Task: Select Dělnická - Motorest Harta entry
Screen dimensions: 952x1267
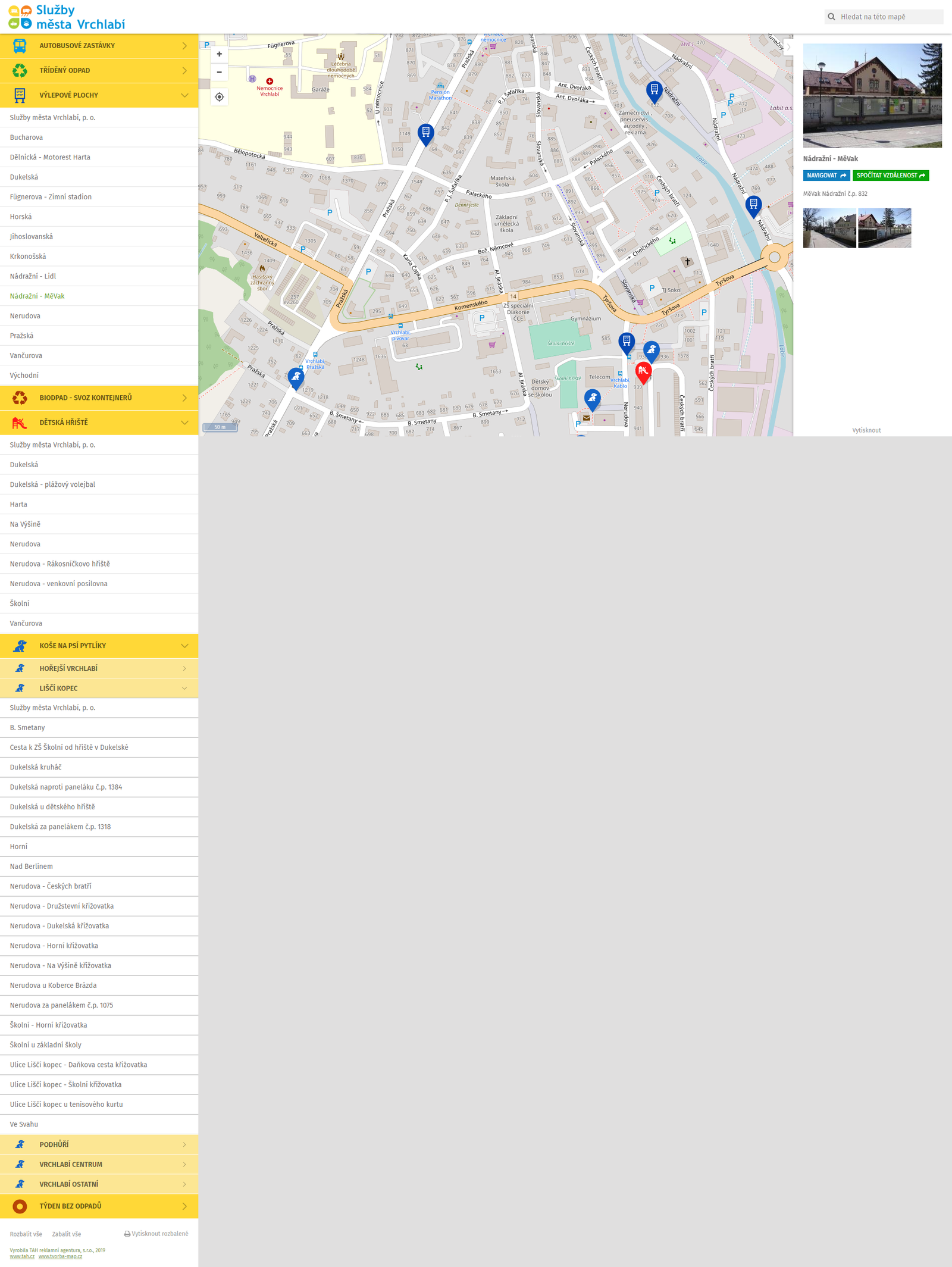Action: tap(99, 157)
